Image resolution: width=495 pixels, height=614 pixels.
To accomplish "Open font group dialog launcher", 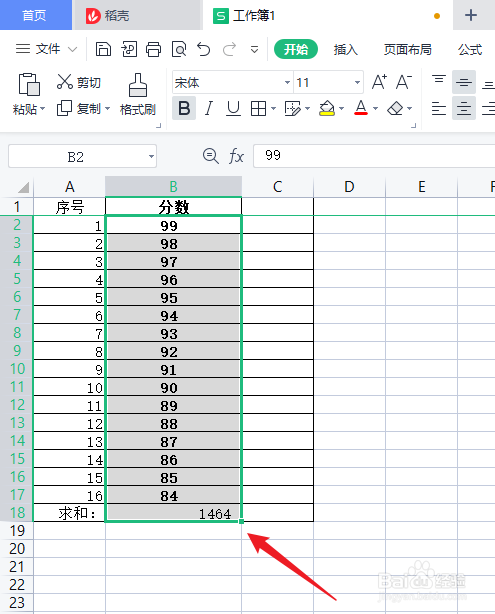I will pos(413,126).
